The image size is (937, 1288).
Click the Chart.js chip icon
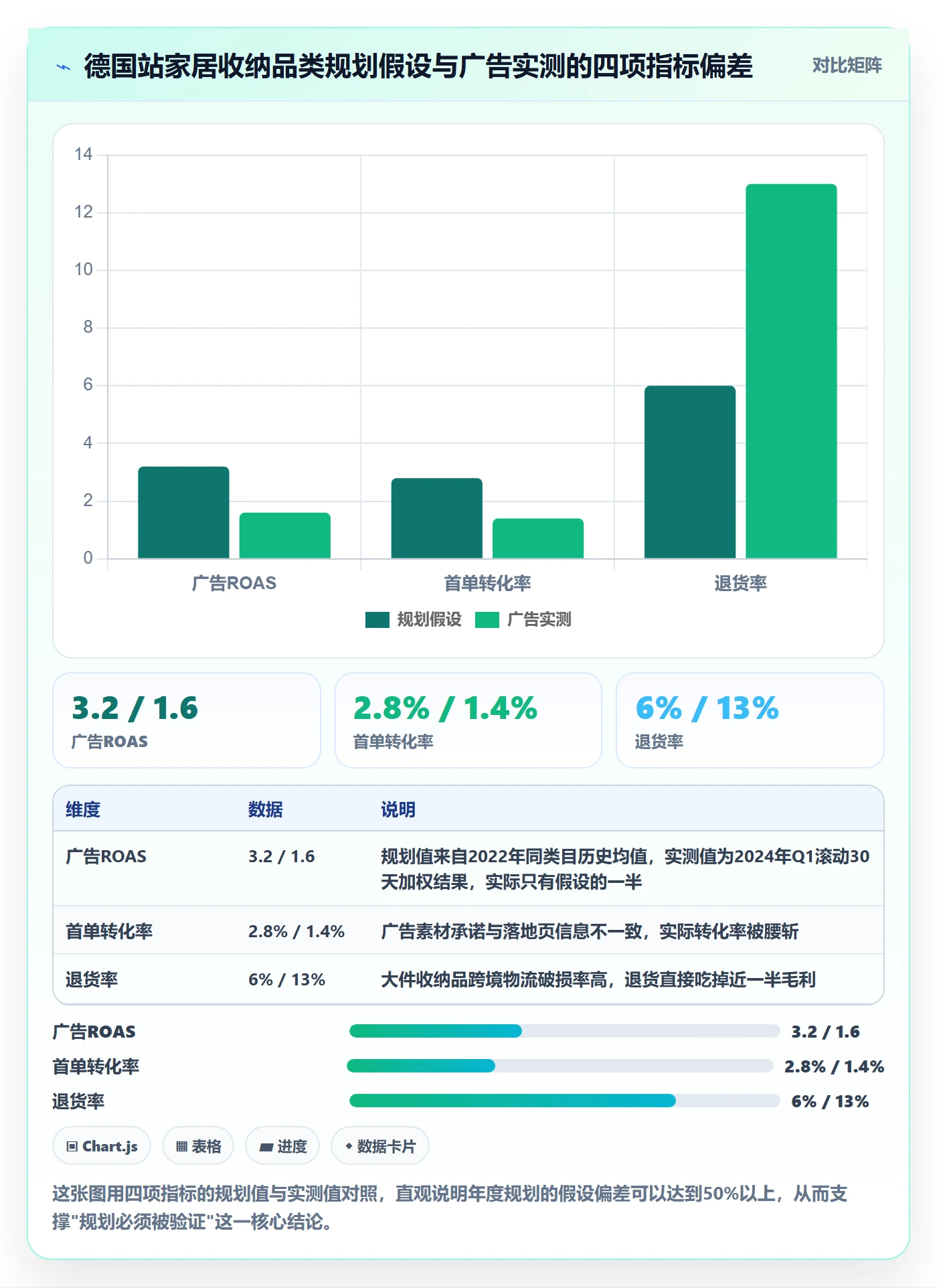pos(72,1147)
